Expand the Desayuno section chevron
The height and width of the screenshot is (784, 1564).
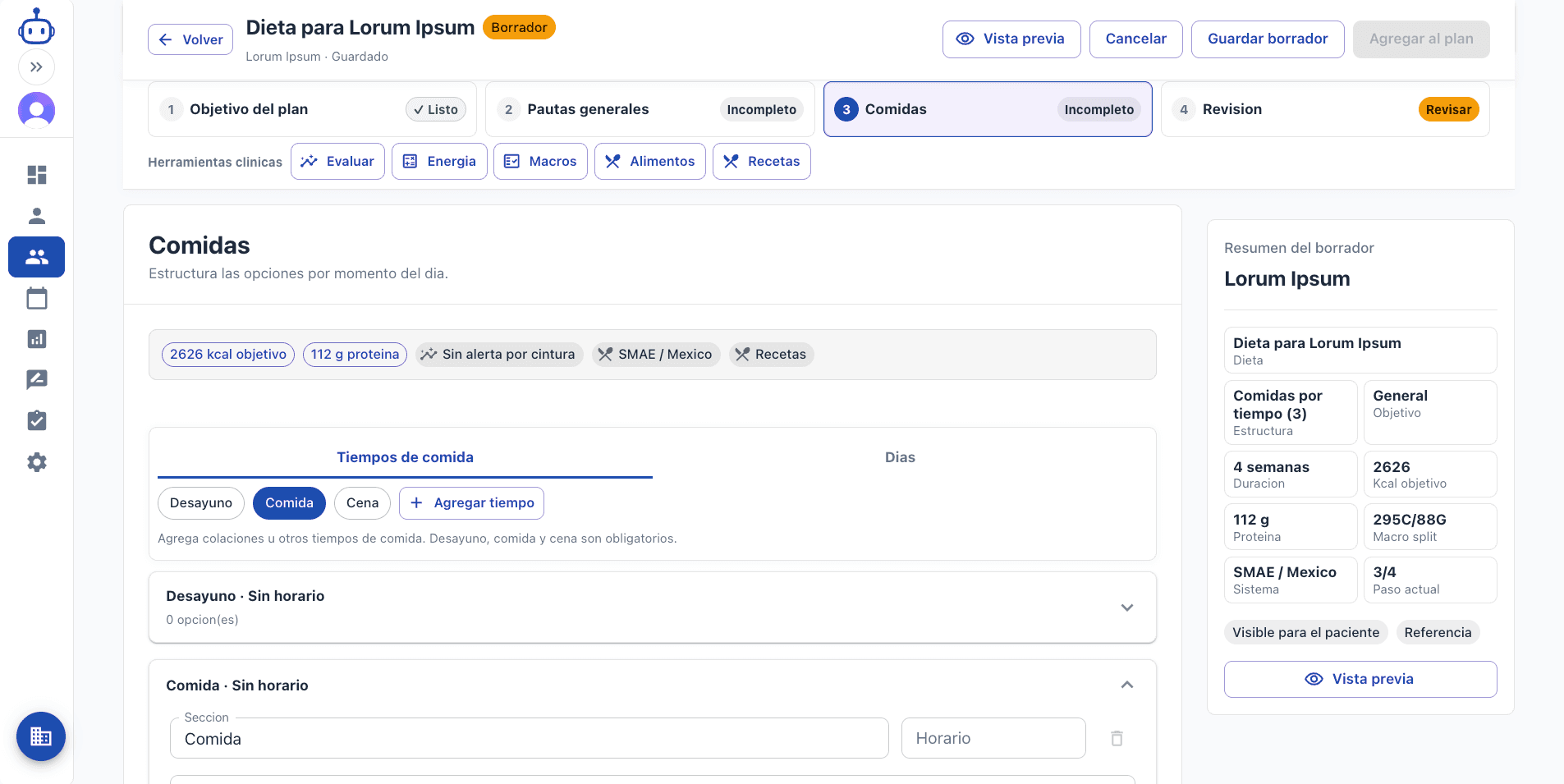(x=1127, y=607)
